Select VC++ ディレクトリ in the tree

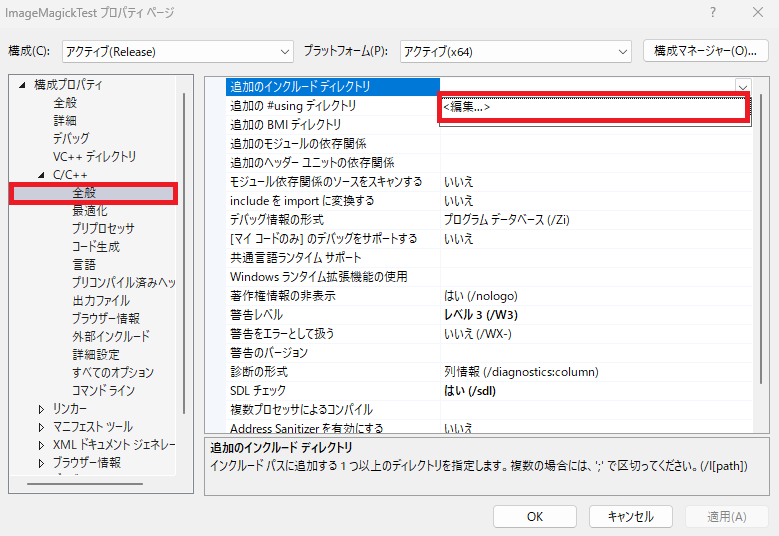pos(94,157)
